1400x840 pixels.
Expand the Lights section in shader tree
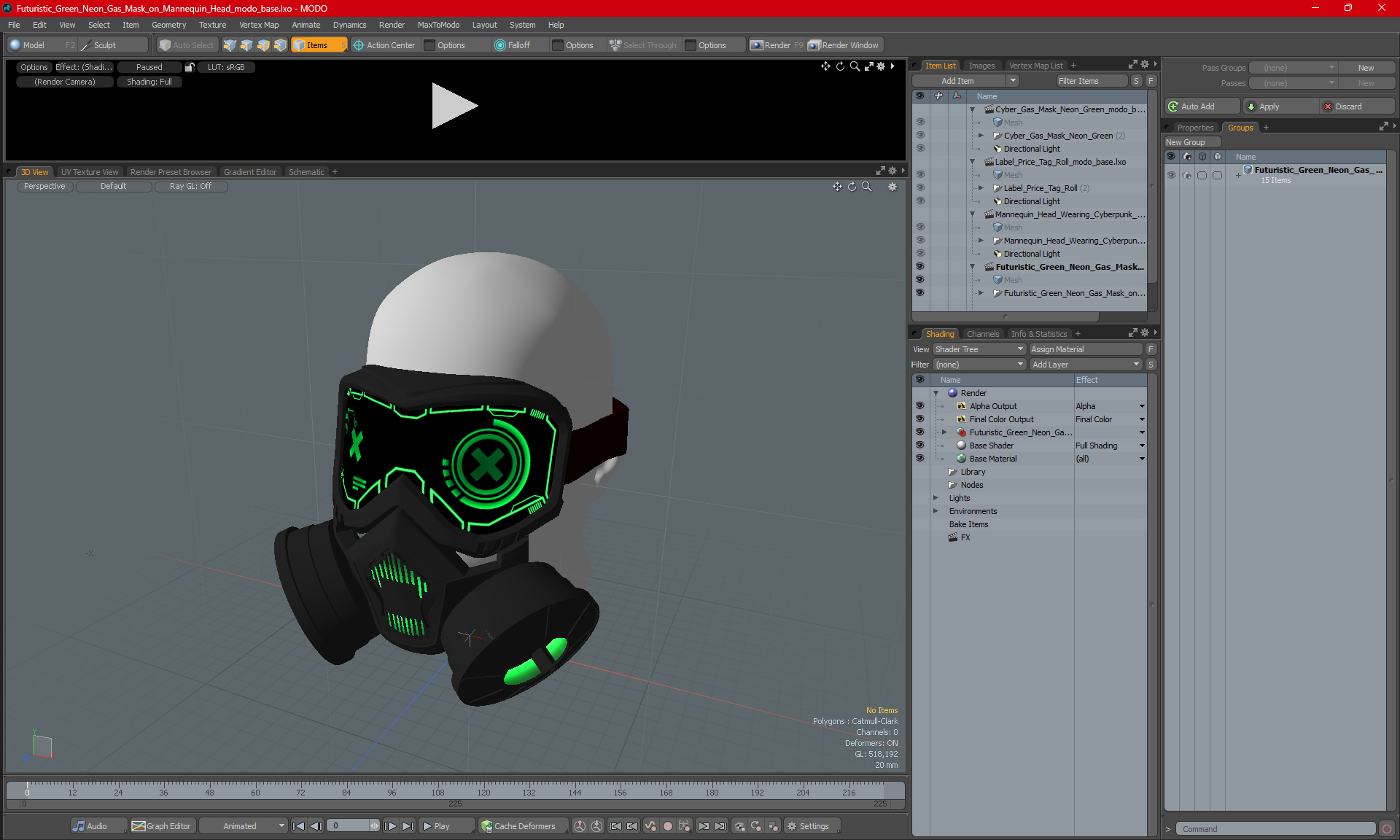click(937, 497)
